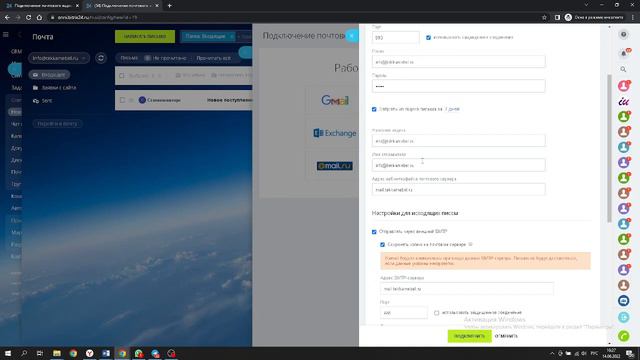Click the Exchange provider logo
640x360 pixels.
[x=335, y=133]
